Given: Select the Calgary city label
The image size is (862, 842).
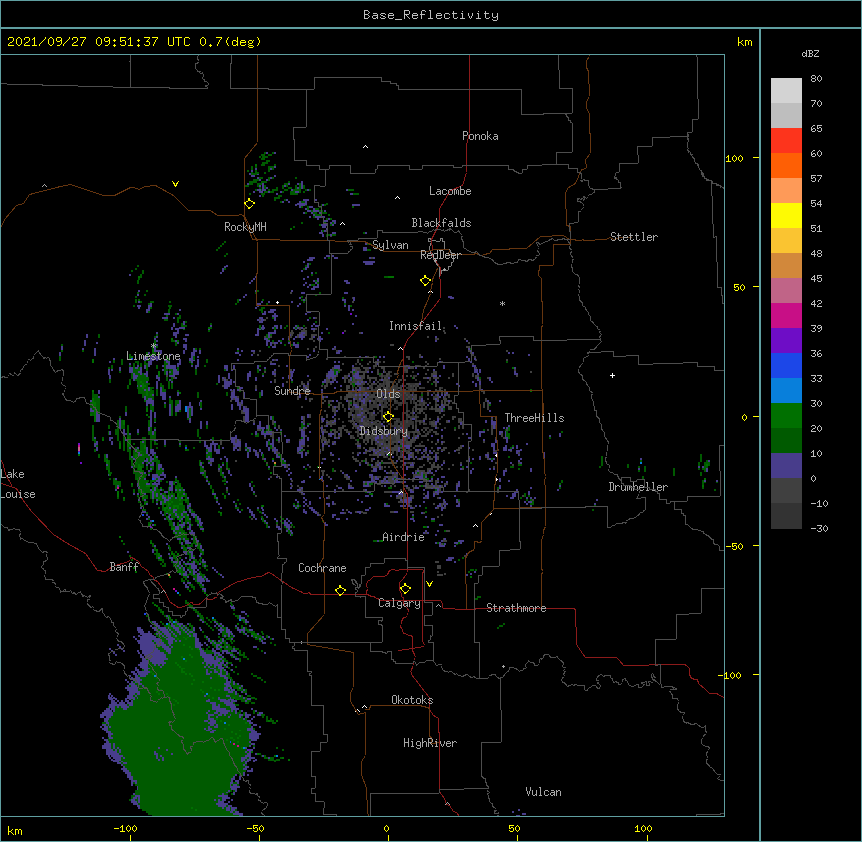Looking at the screenshot, I should (399, 603).
